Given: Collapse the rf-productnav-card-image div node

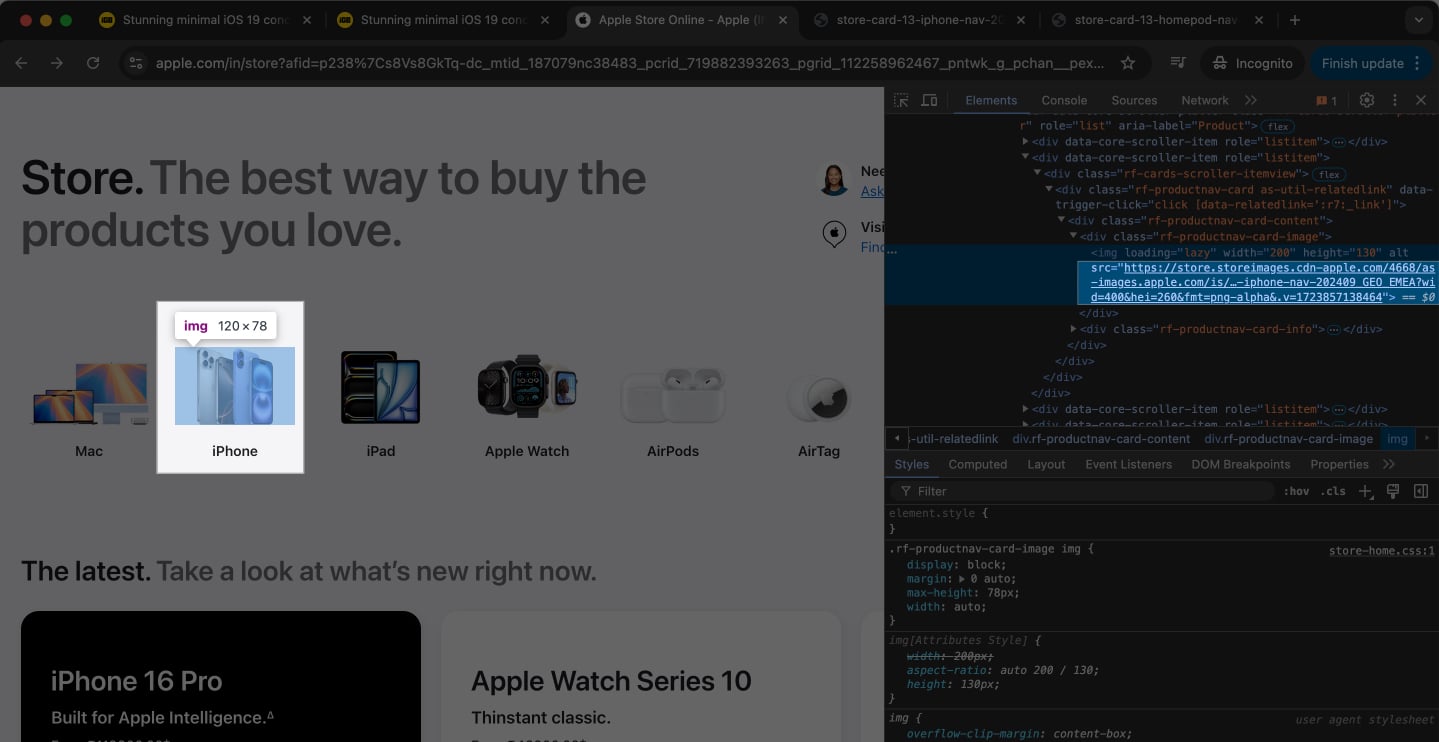Looking at the screenshot, I should pos(1074,237).
